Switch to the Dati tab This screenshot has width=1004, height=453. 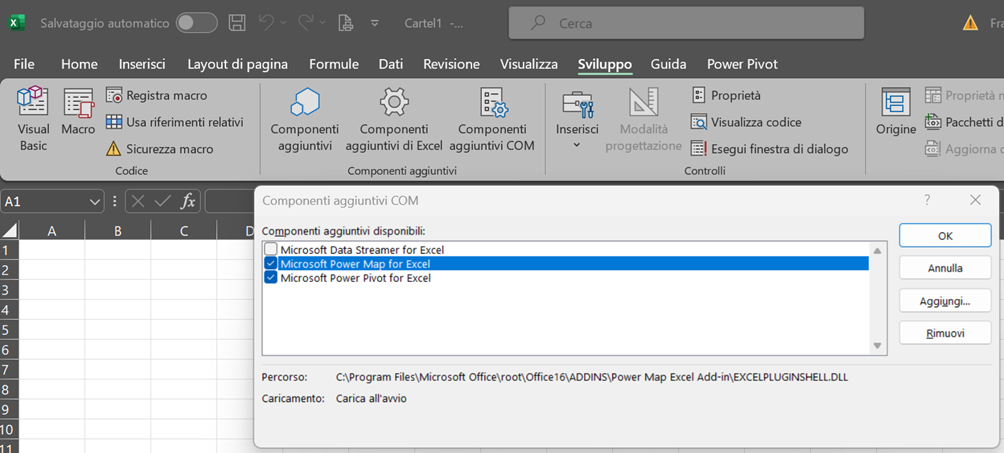tap(391, 64)
